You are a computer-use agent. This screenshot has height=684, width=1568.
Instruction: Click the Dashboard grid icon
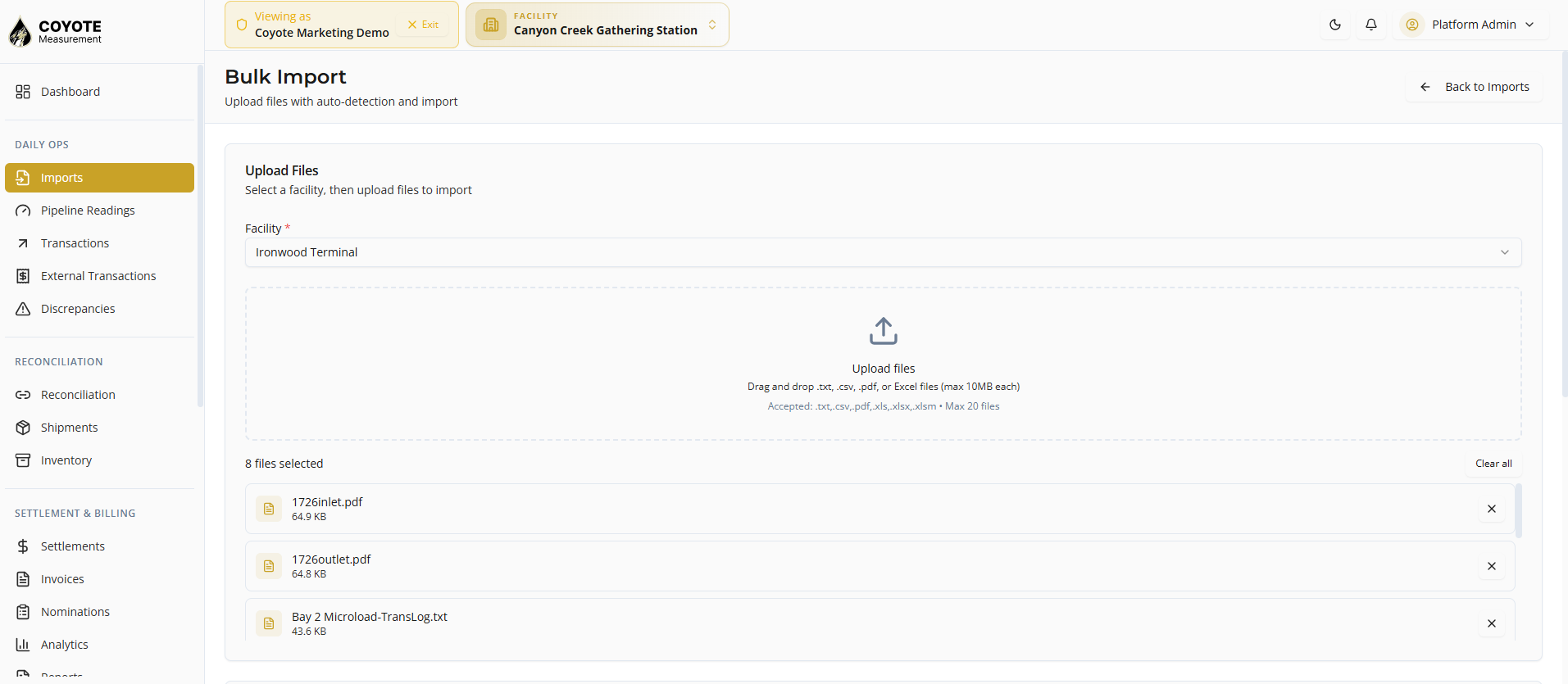(x=23, y=92)
